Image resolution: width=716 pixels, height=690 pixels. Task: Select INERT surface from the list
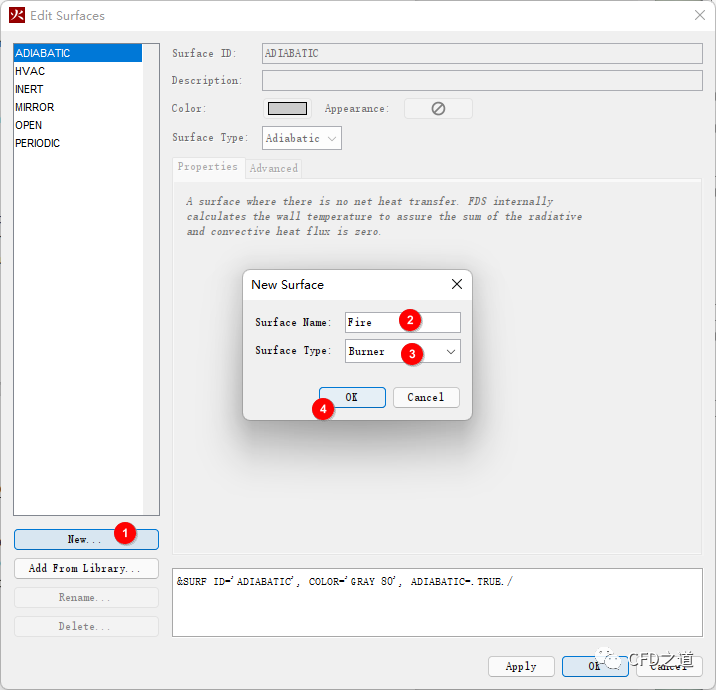[29, 89]
